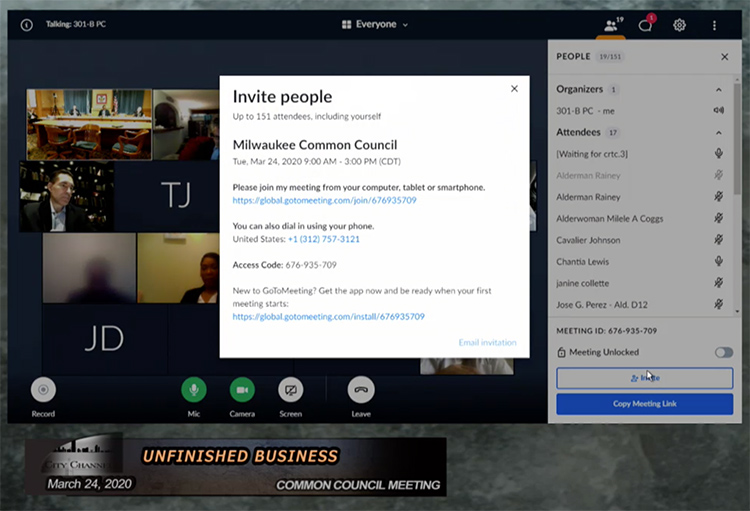This screenshot has width=750, height=511.
Task: Click the scrollbar down arrow in People panel
Action: [x=737, y=311]
